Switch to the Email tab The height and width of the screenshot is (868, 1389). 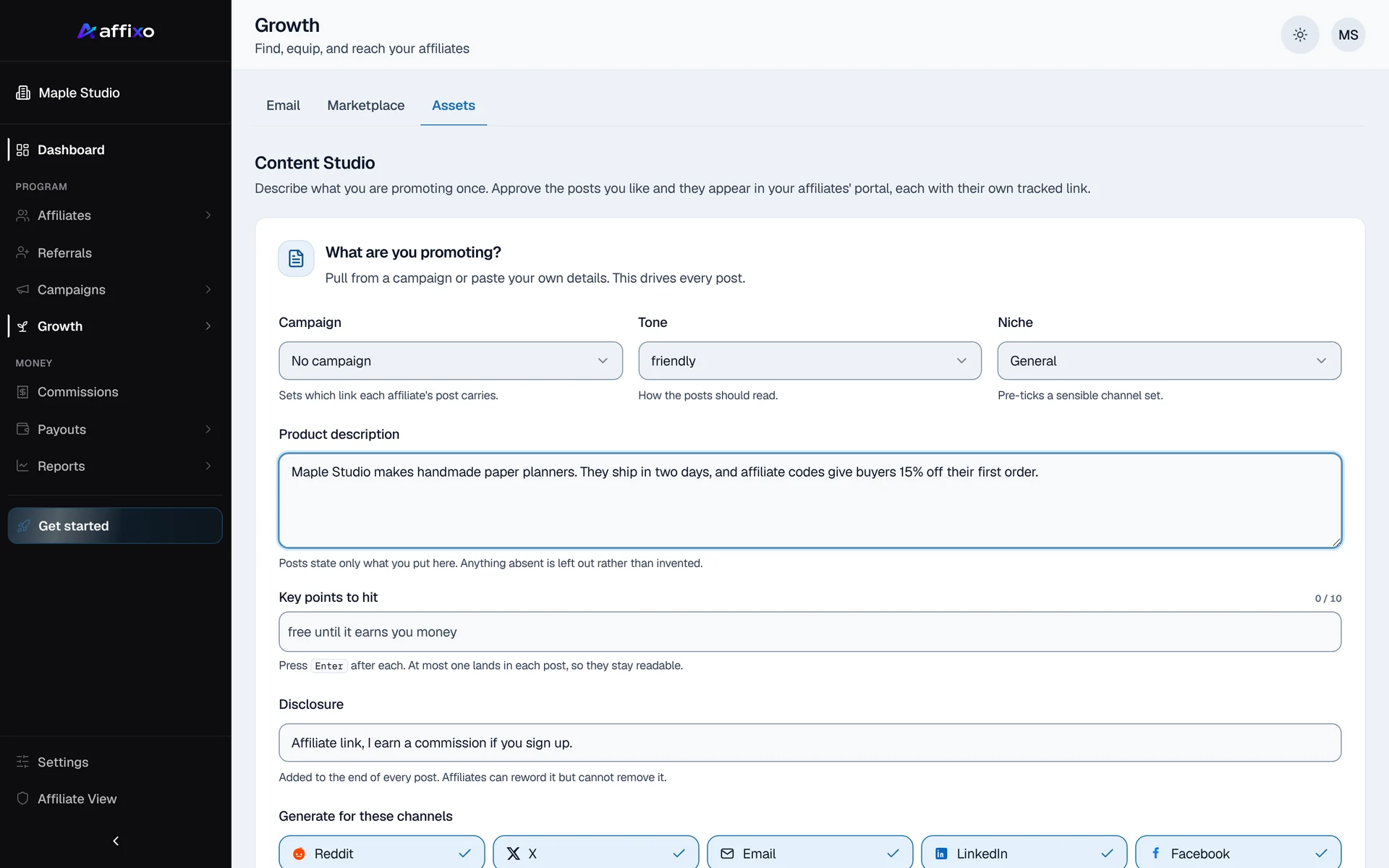click(283, 106)
